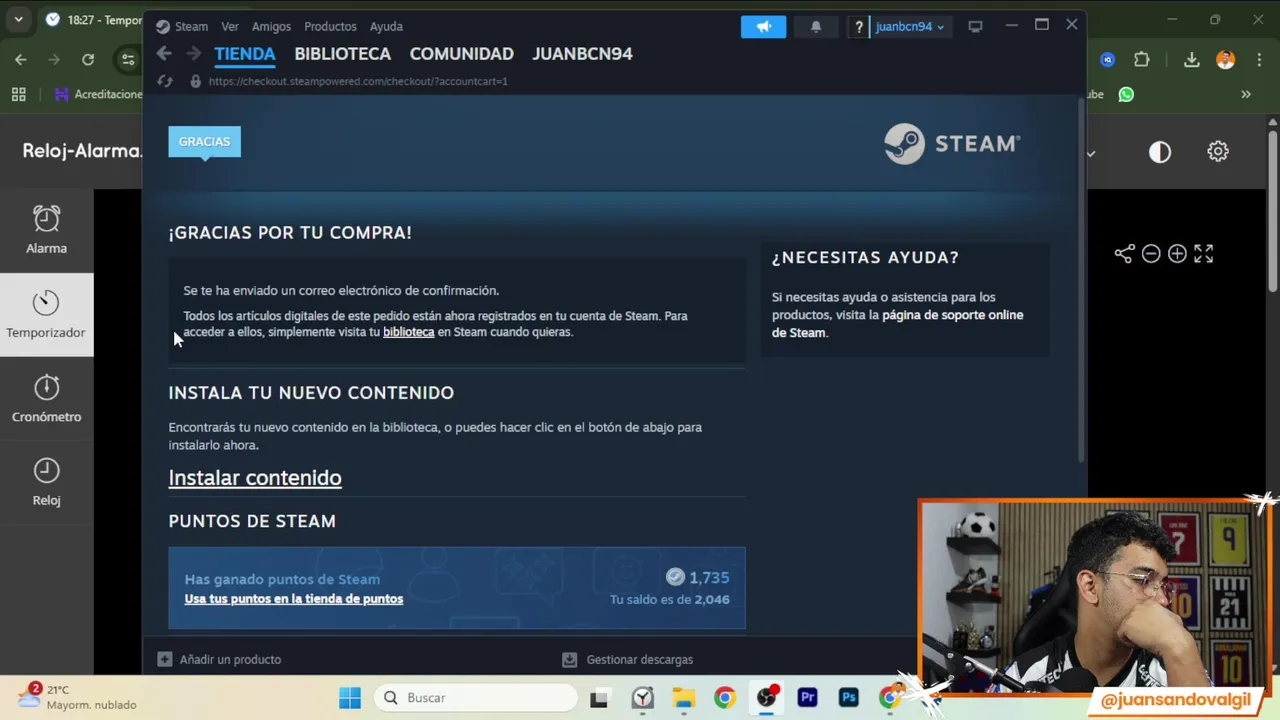Click Chrome back arrow
The height and width of the screenshot is (720, 1280).
point(21,60)
